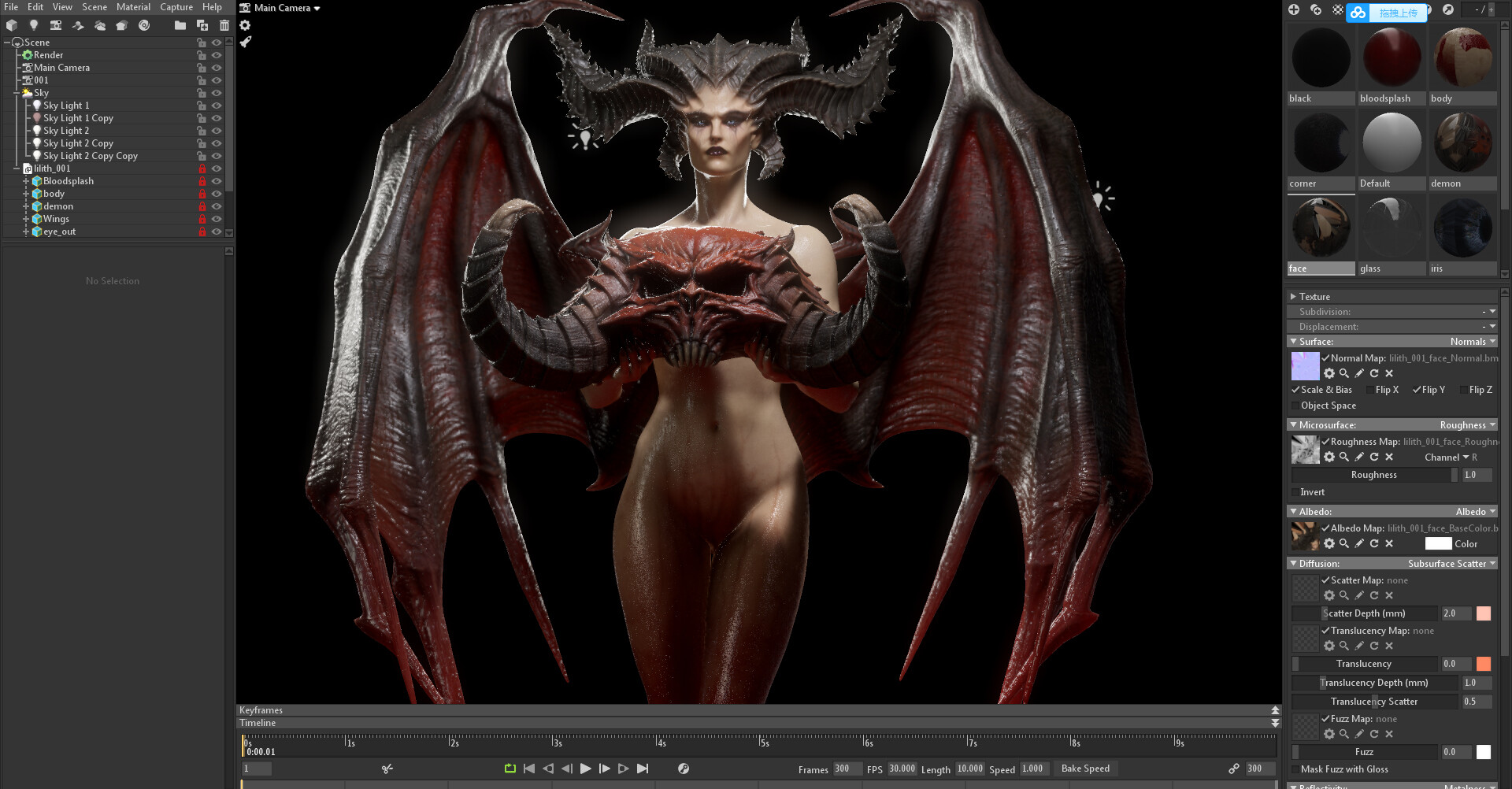Enable the Flip X checkbox
This screenshot has height=789, width=1512.
(x=1371, y=390)
